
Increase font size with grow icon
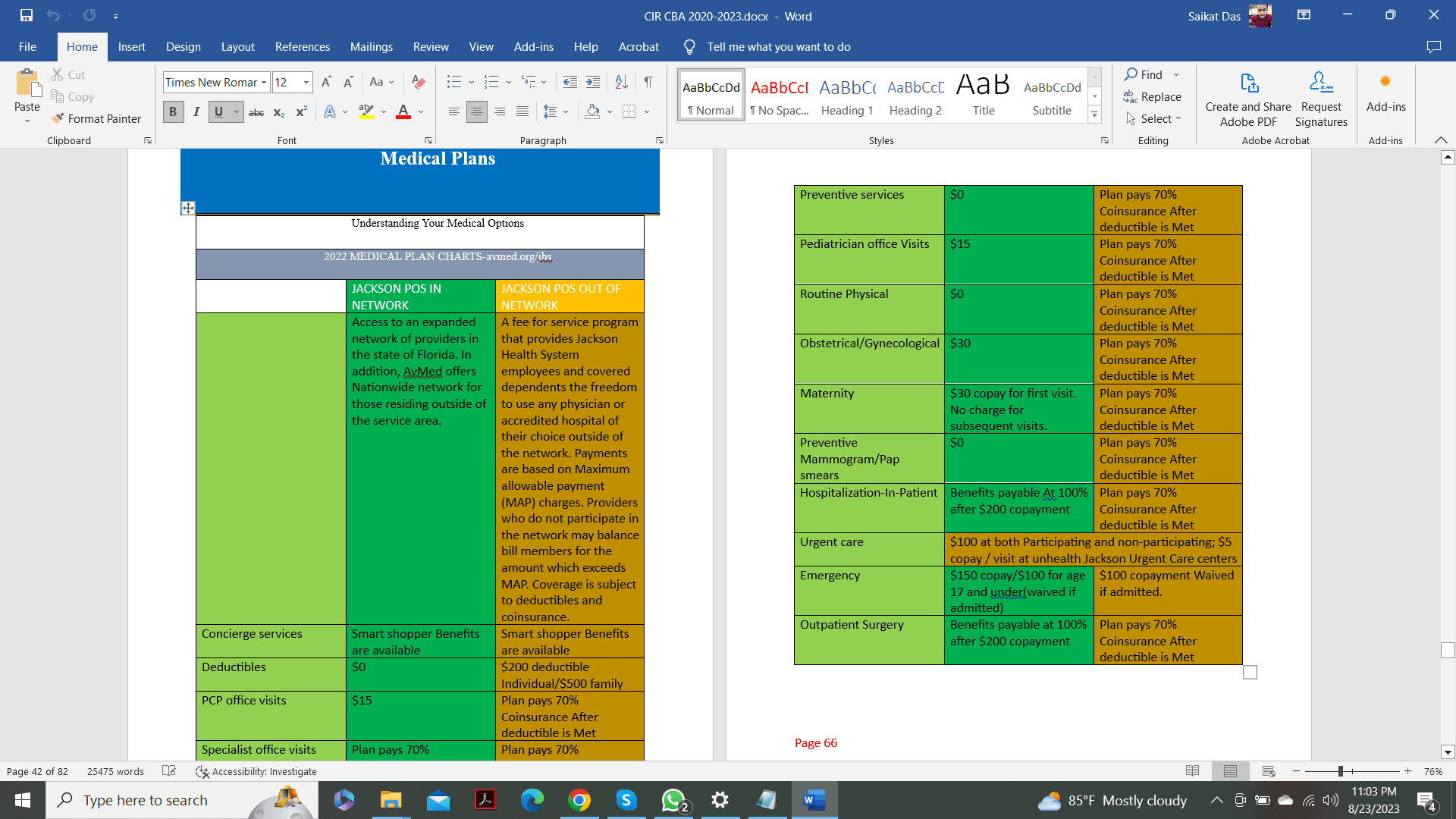326,82
